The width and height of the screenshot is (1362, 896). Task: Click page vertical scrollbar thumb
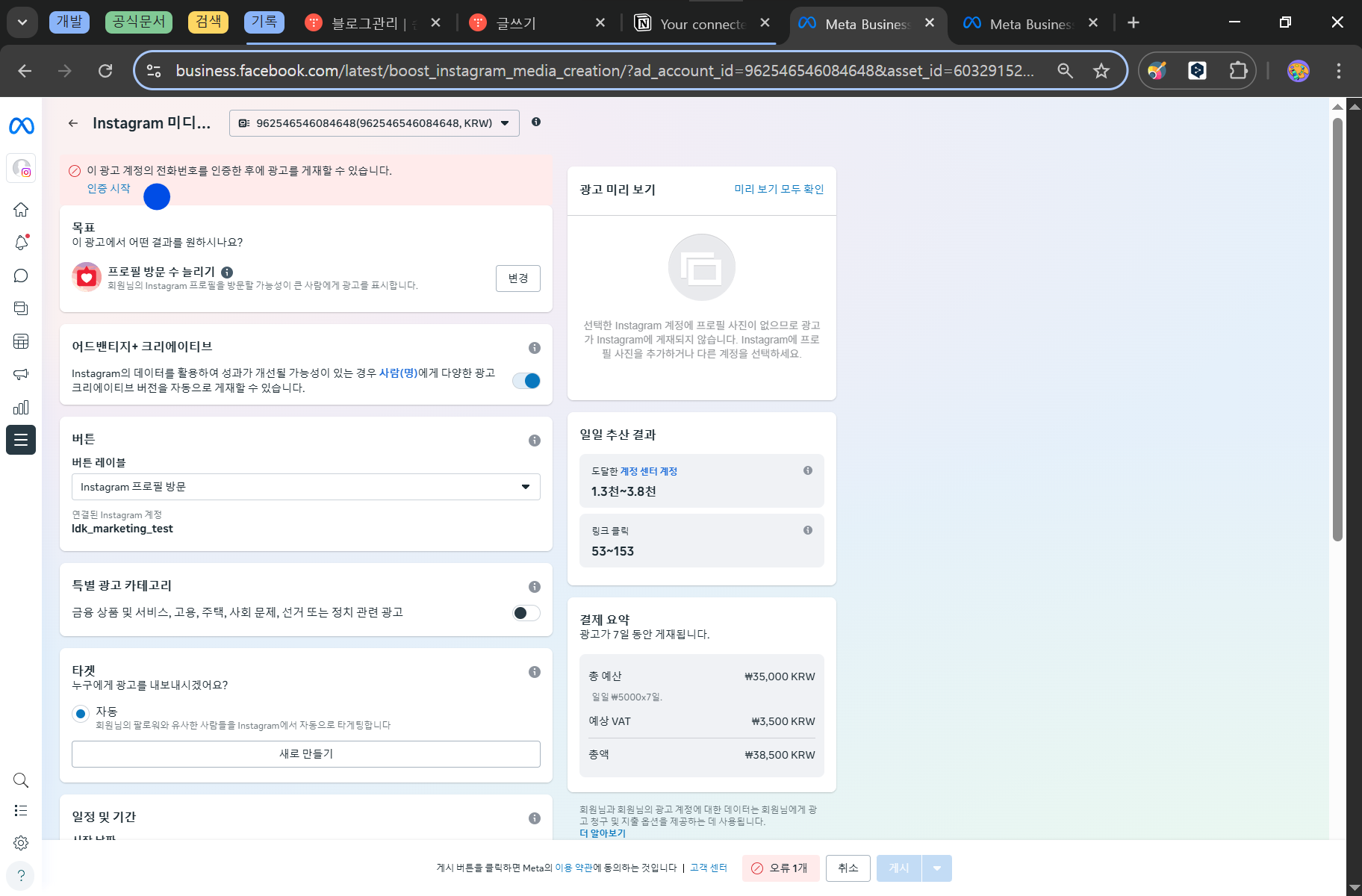coord(1337,329)
